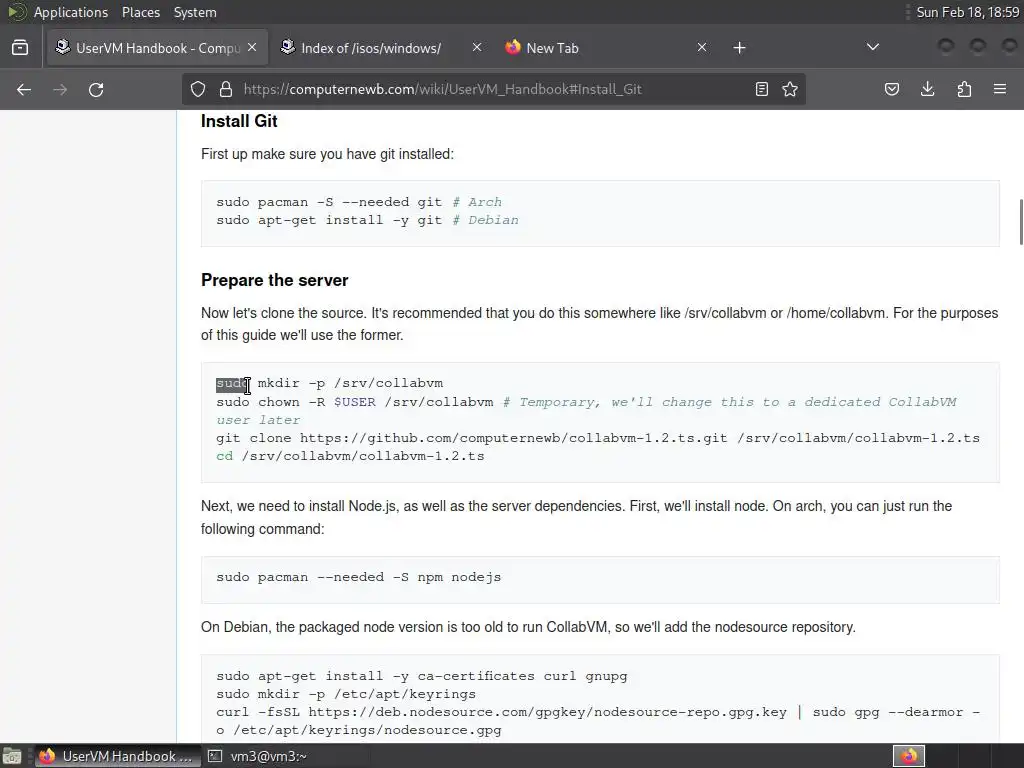Screen dimensions: 1024x768
Task: Close the New Tab tab
Action: (x=702, y=48)
